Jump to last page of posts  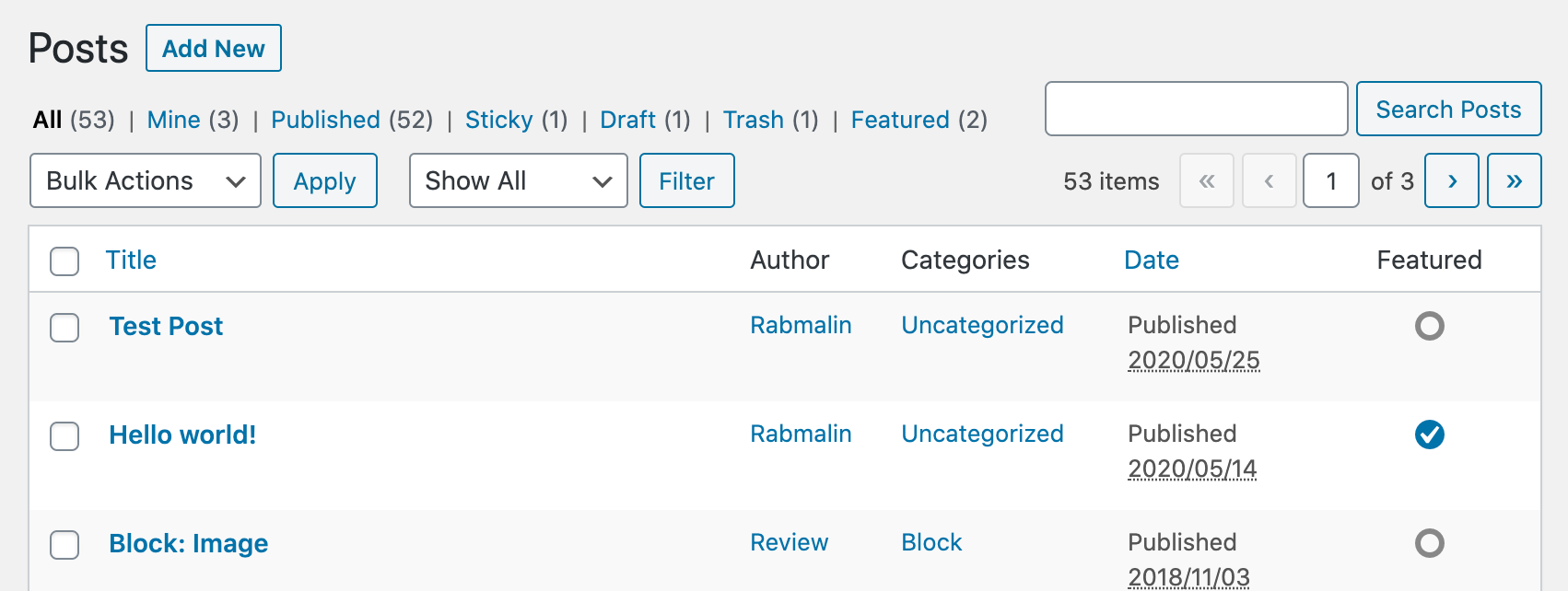point(1514,180)
